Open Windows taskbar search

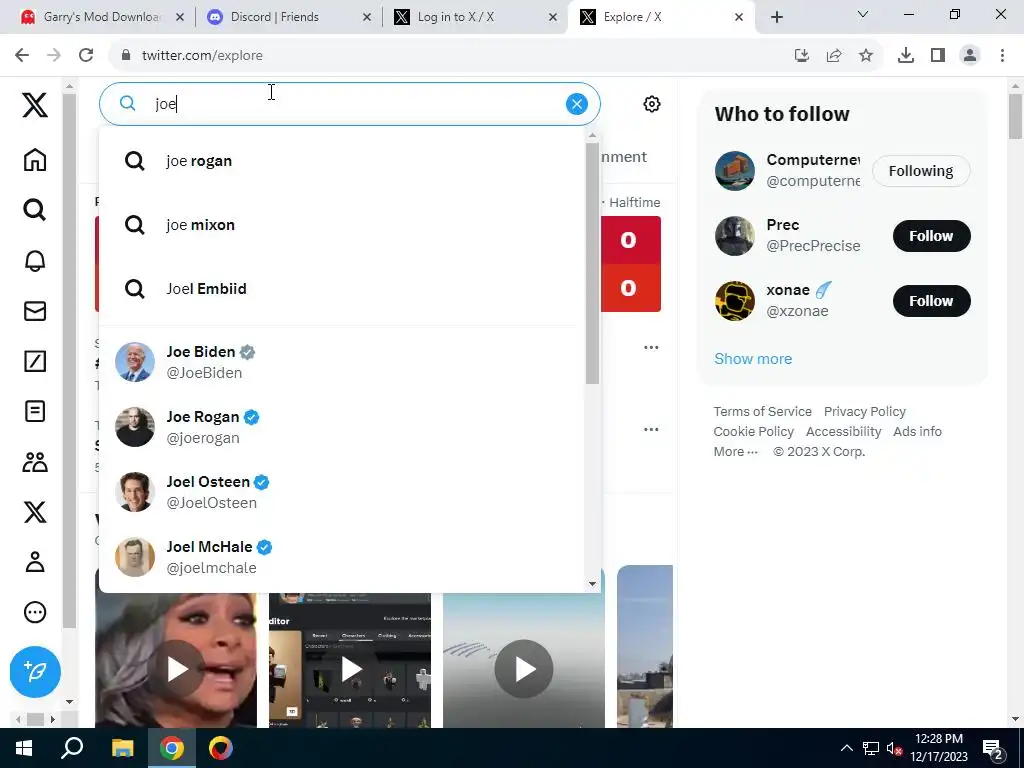click(x=72, y=748)
